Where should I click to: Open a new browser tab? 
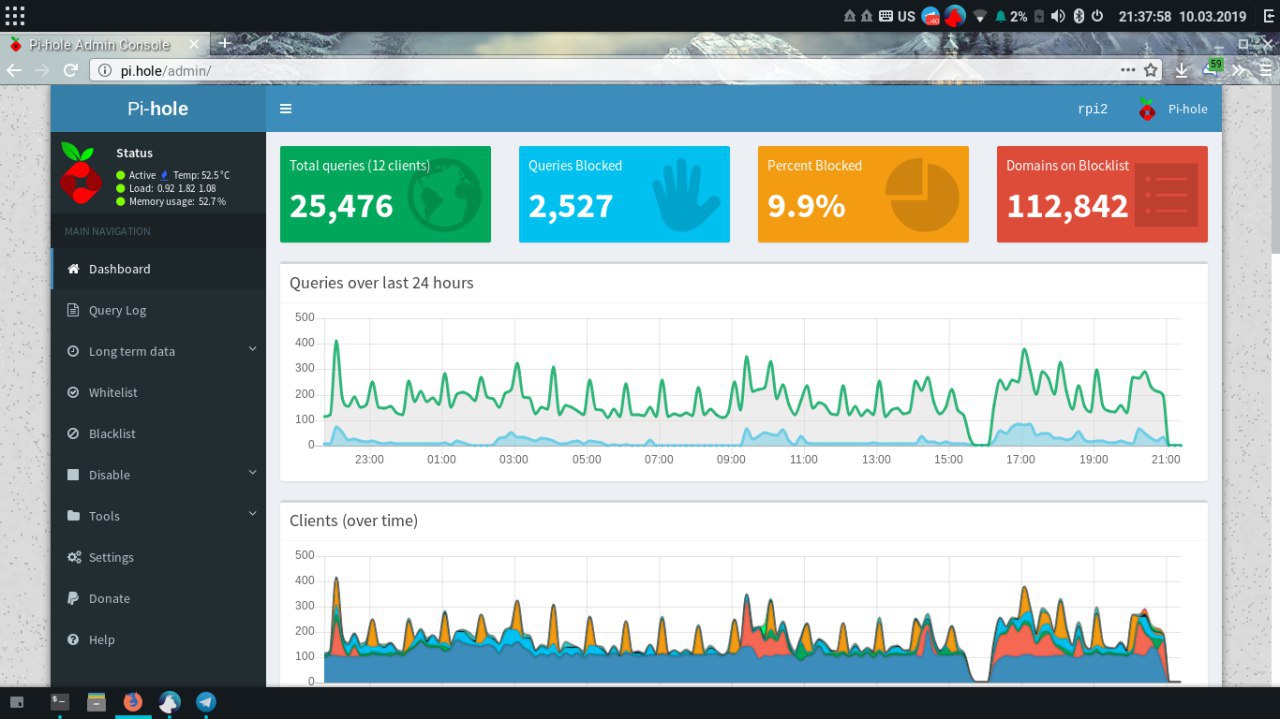click(224, 43)
